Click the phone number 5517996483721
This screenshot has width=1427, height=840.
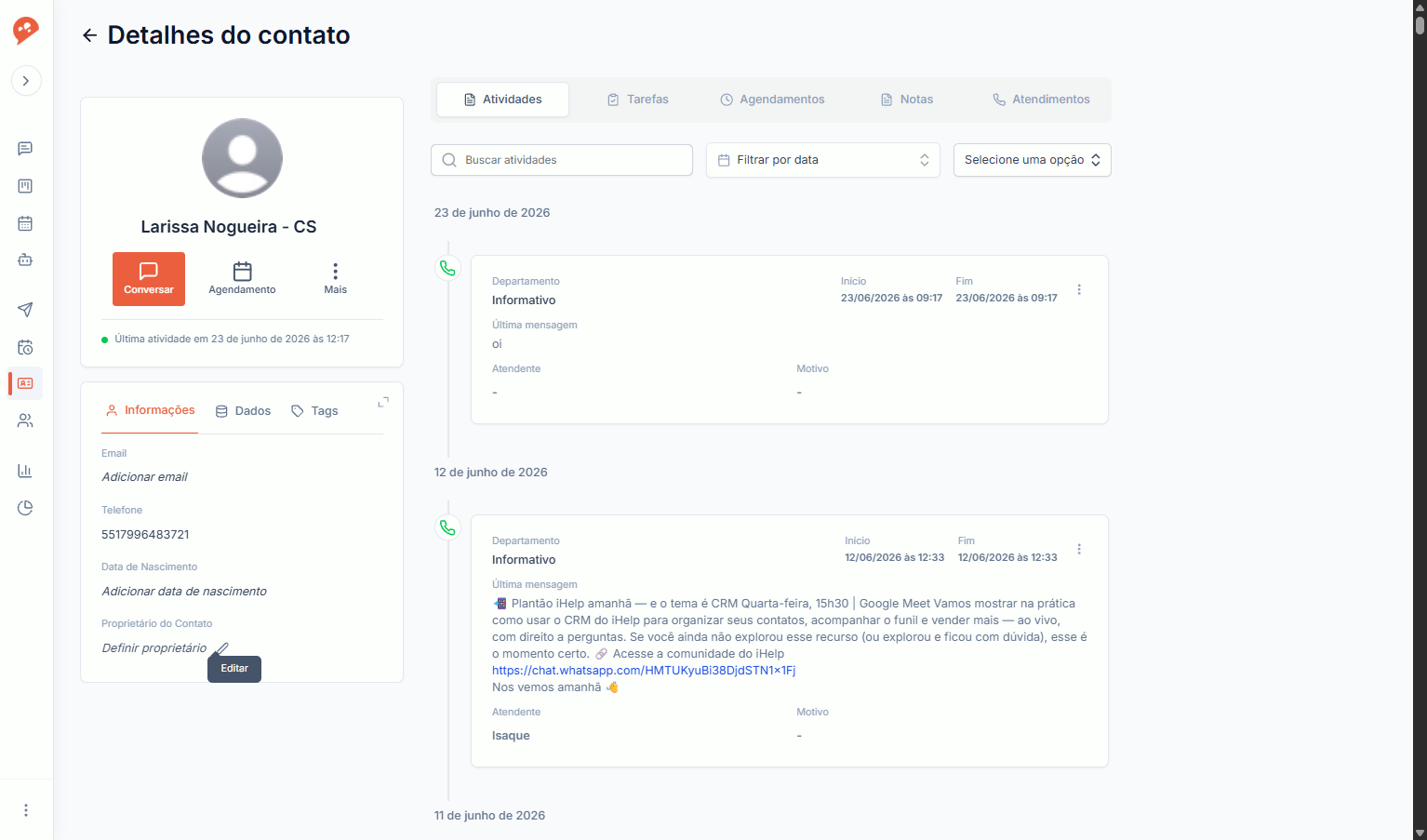tap(145, 535)
